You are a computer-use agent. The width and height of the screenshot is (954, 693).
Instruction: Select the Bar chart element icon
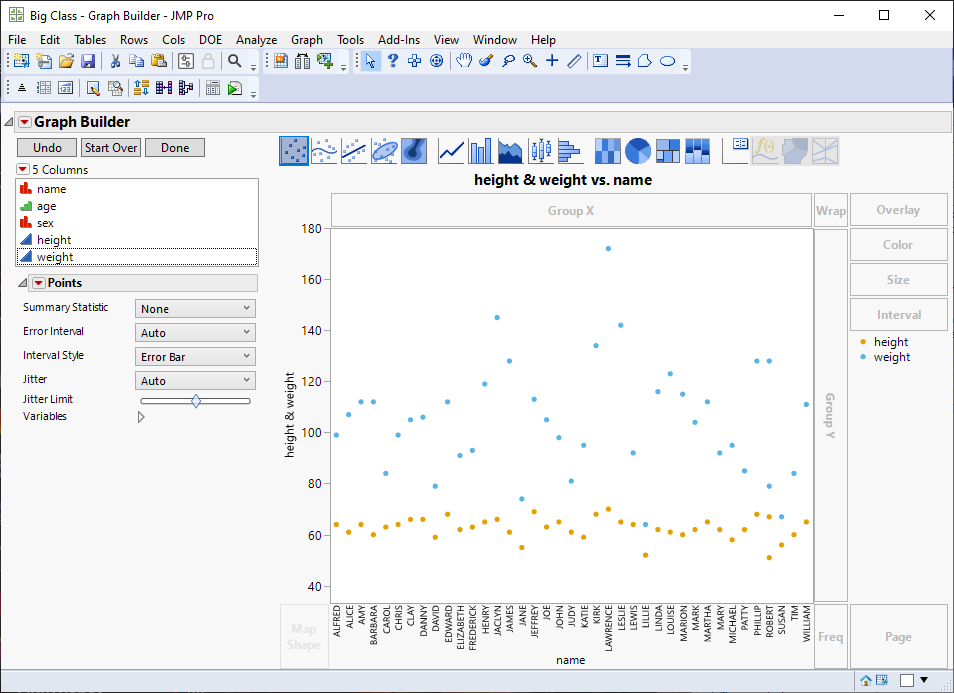(x=479, y=150)
